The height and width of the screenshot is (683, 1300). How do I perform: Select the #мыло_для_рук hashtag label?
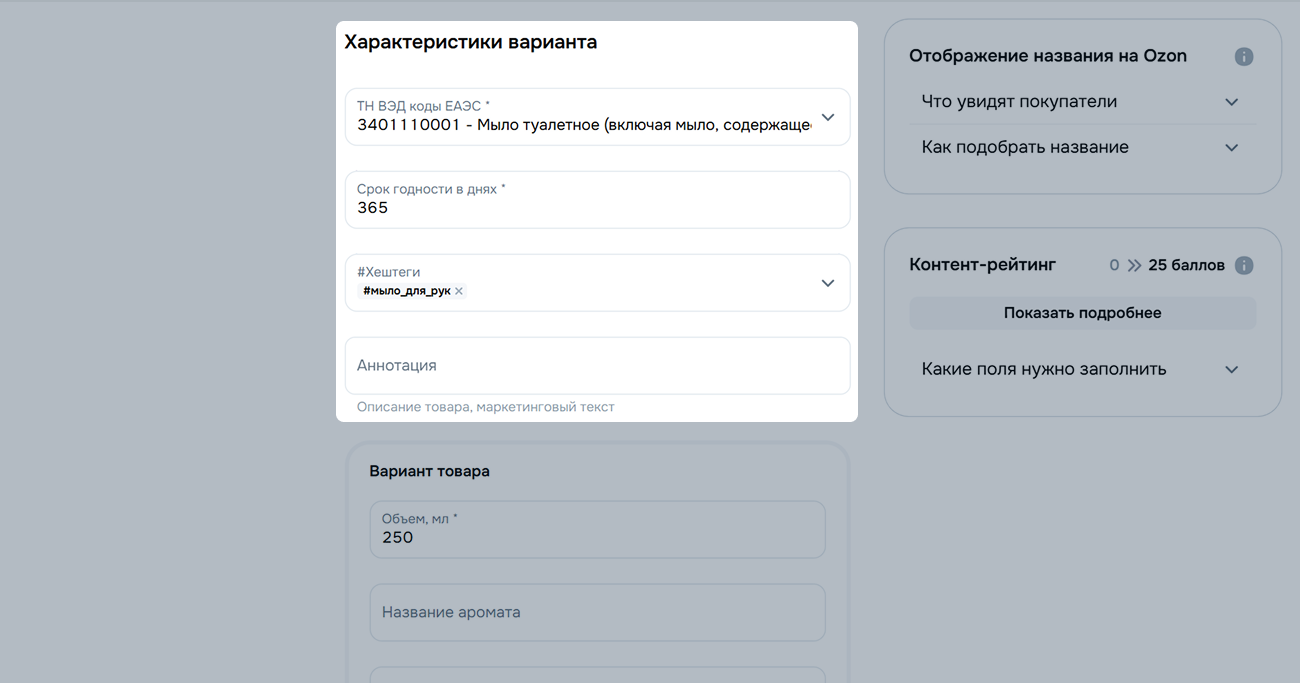(x=407, y=292)
